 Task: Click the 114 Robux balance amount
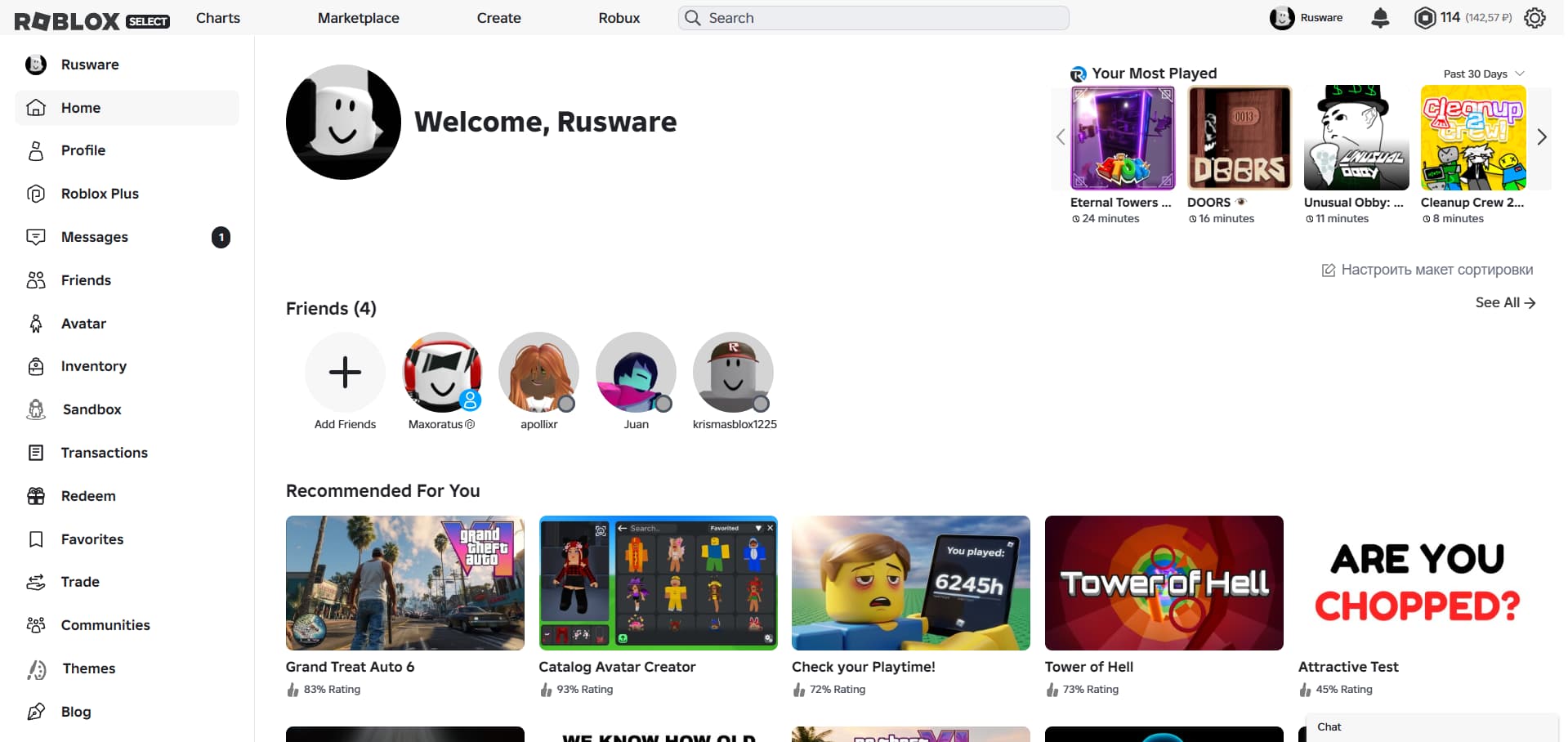pos(1450,17)
